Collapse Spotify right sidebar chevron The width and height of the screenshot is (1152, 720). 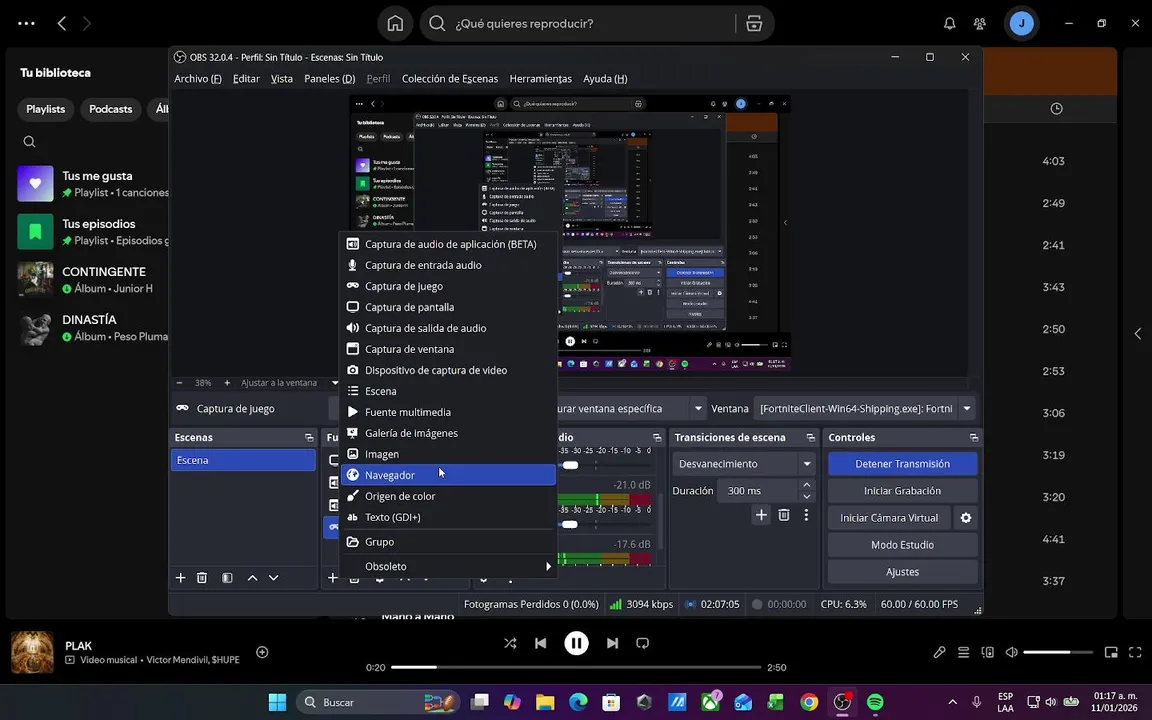pyautogui.click(x=1137, y=334)
